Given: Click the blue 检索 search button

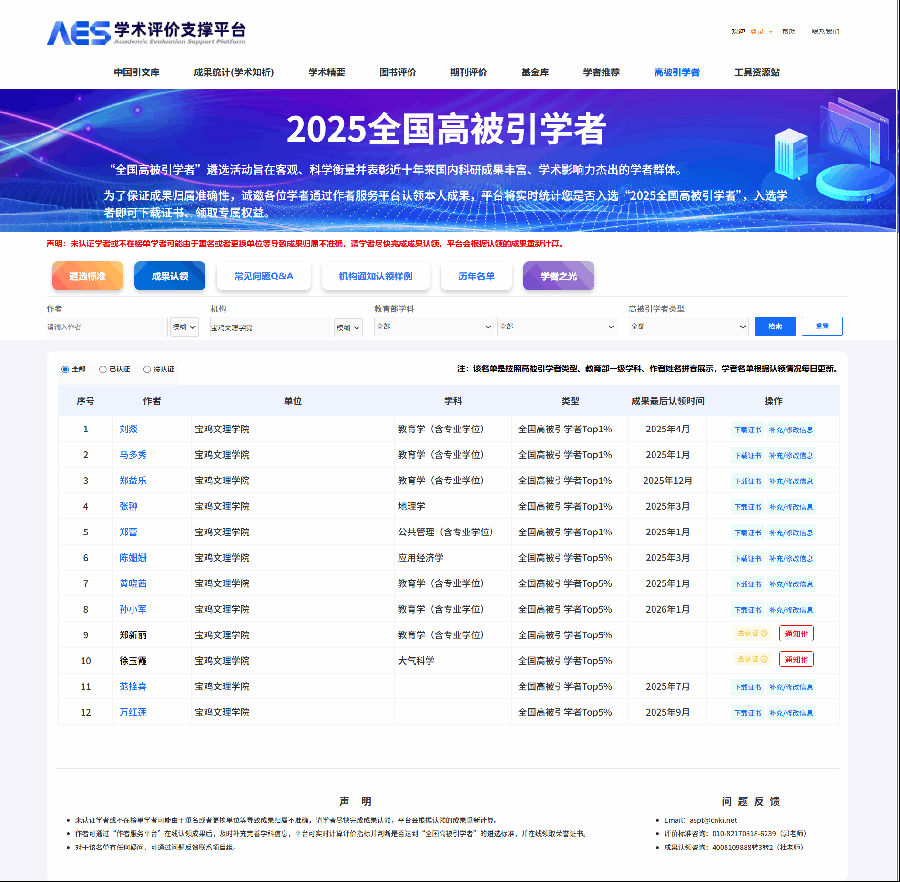Looking at the screenshot, I should click(776, 327).
